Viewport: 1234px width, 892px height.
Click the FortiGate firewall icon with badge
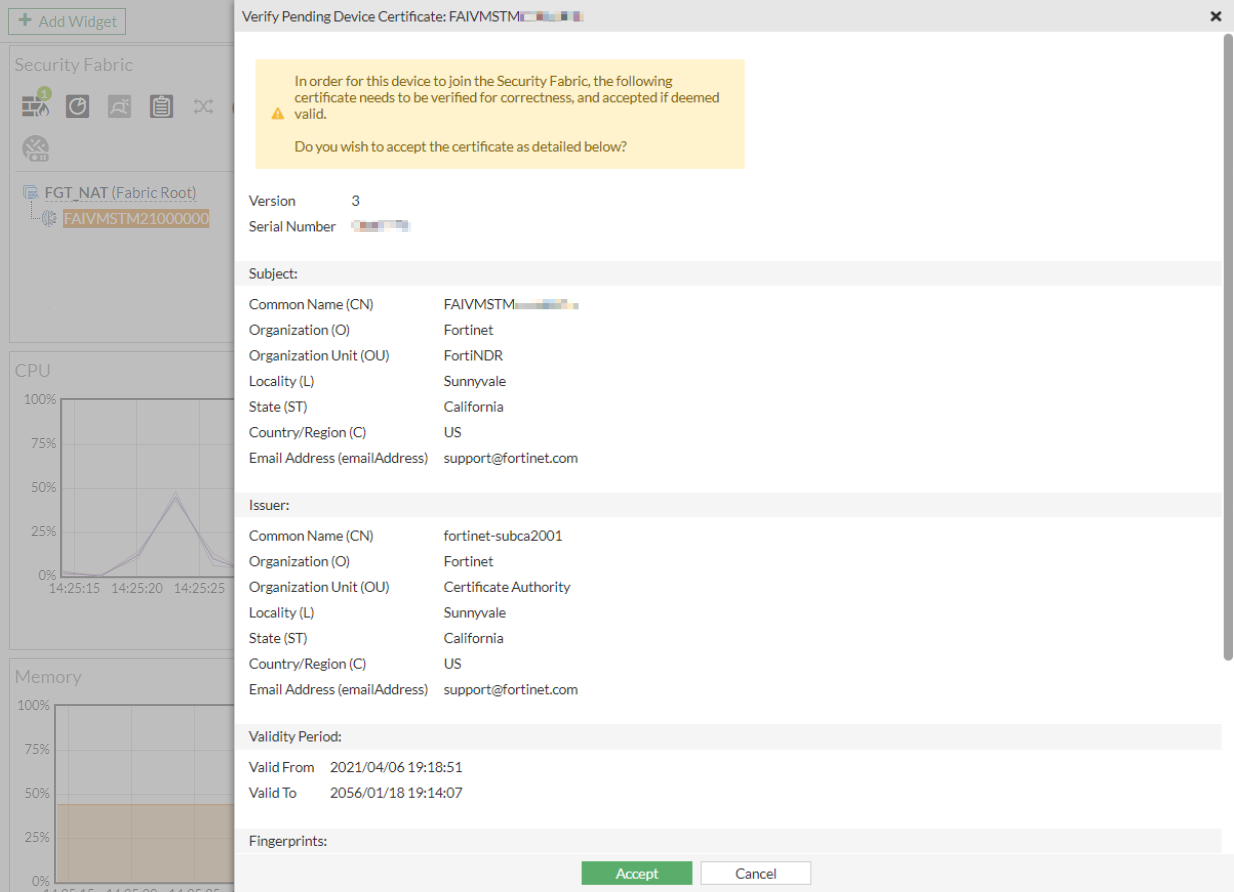pyautogui.click(x=36, y=105)
